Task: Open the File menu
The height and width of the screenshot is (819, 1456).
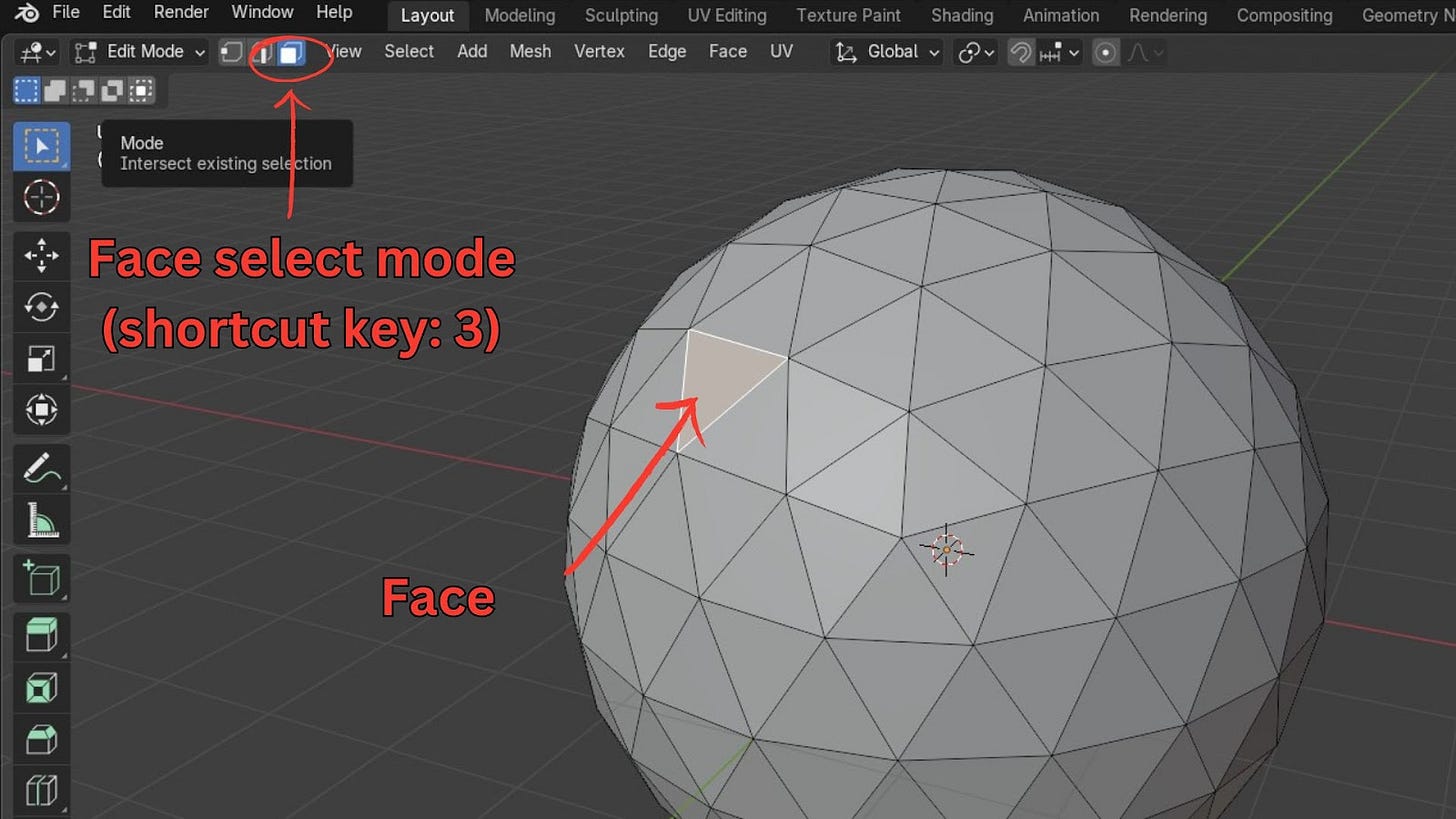Action: pyautogui.click(x=66, y=12)
